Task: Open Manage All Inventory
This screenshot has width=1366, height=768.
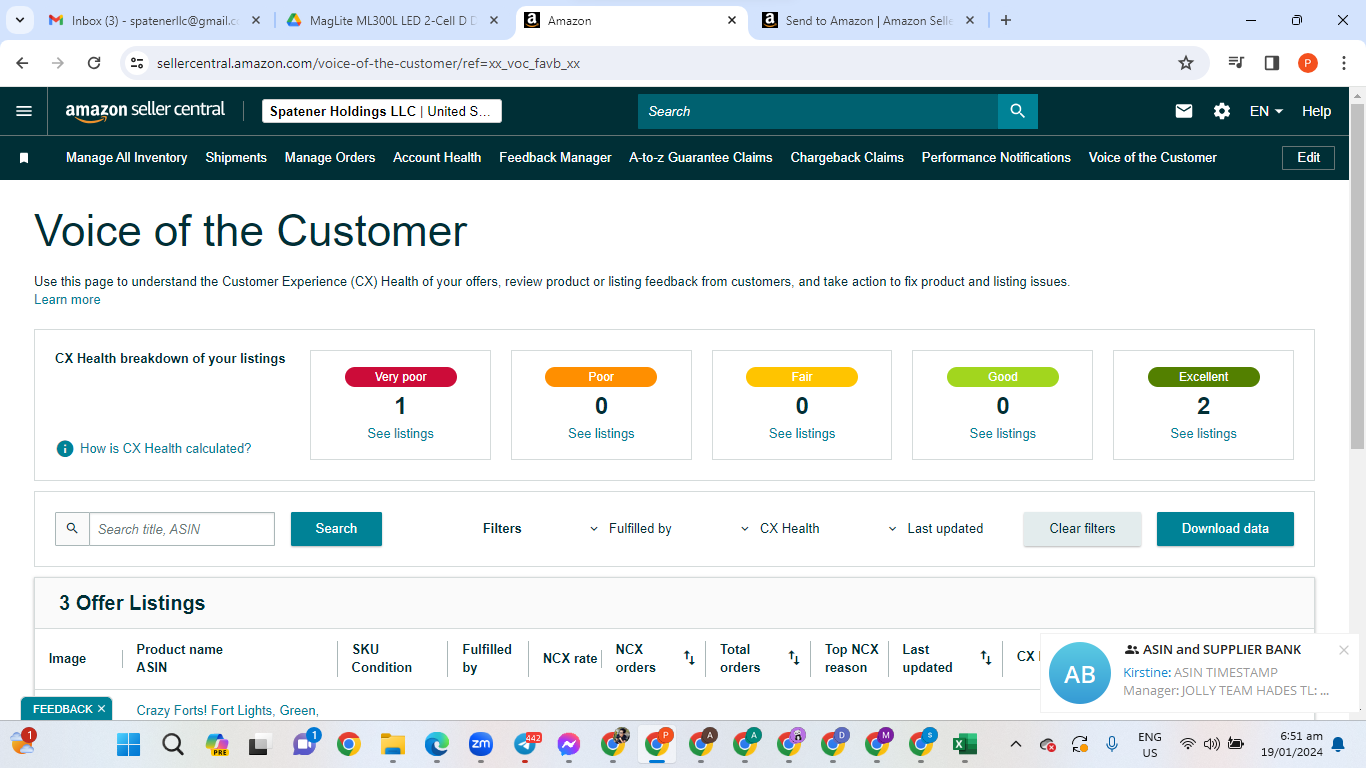Action: [x=126, y=158]
